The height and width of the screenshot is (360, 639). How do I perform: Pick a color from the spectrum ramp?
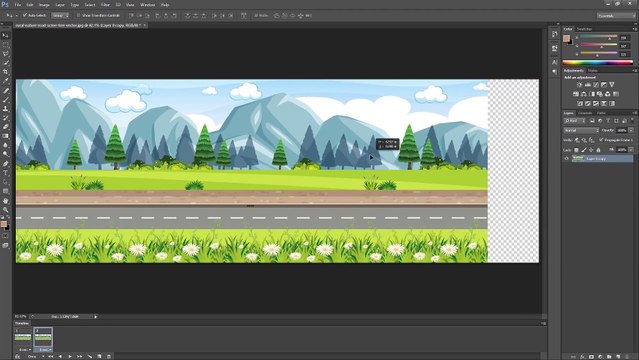coord(597,63)
